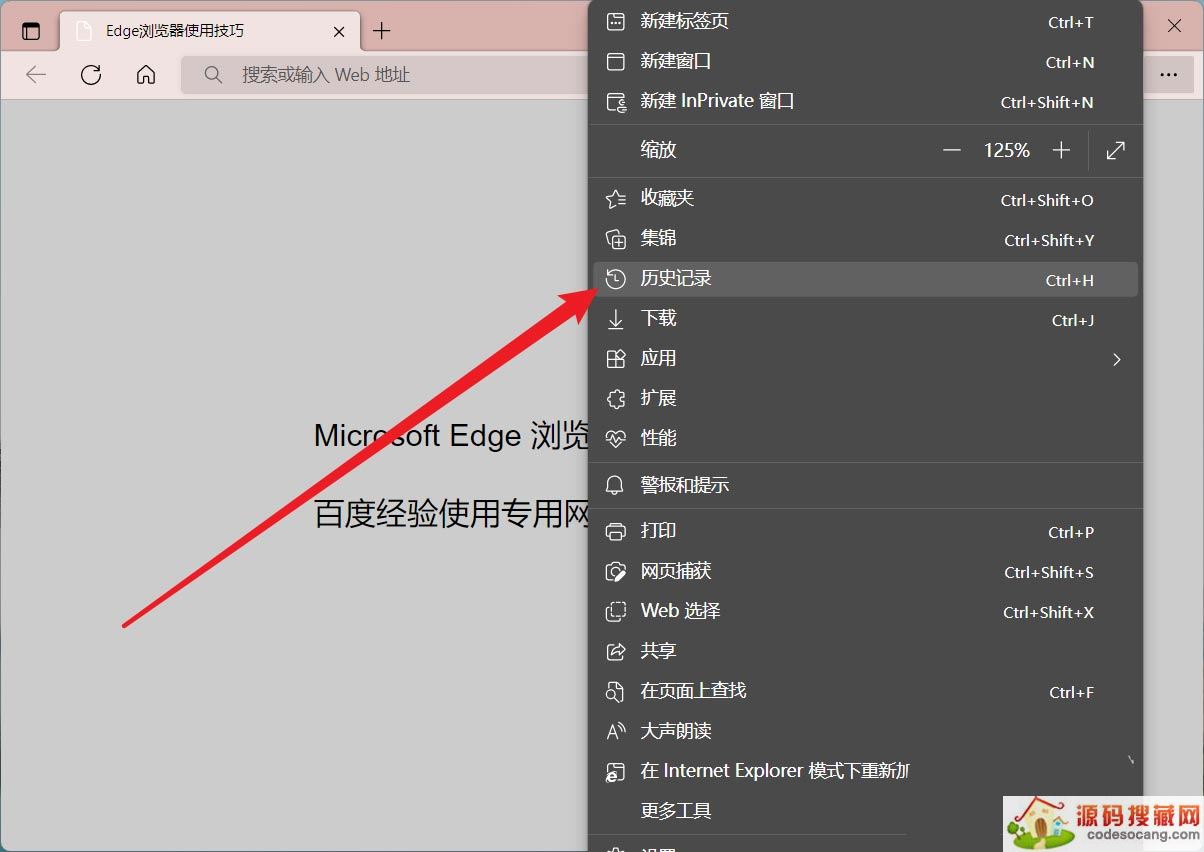The width and height of the screenshot is (1204, 852).
Task: Select 历史记录 from the menu
Action: [676, 279]
